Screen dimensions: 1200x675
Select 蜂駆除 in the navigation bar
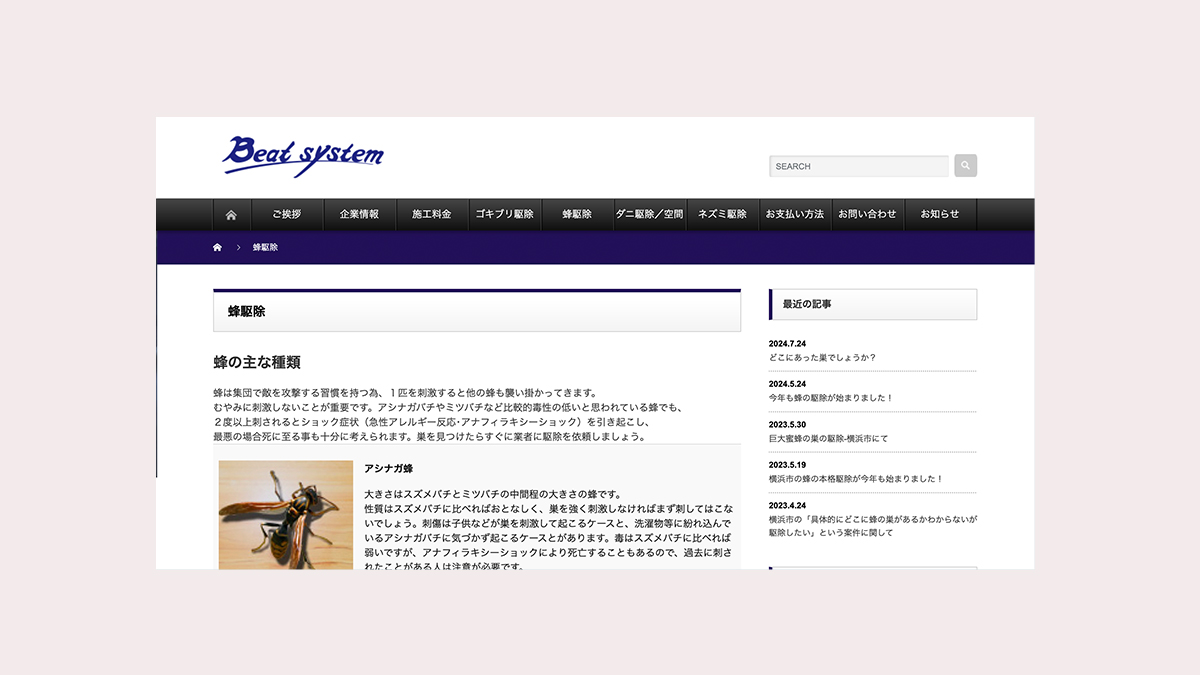[x=577, y=215]
